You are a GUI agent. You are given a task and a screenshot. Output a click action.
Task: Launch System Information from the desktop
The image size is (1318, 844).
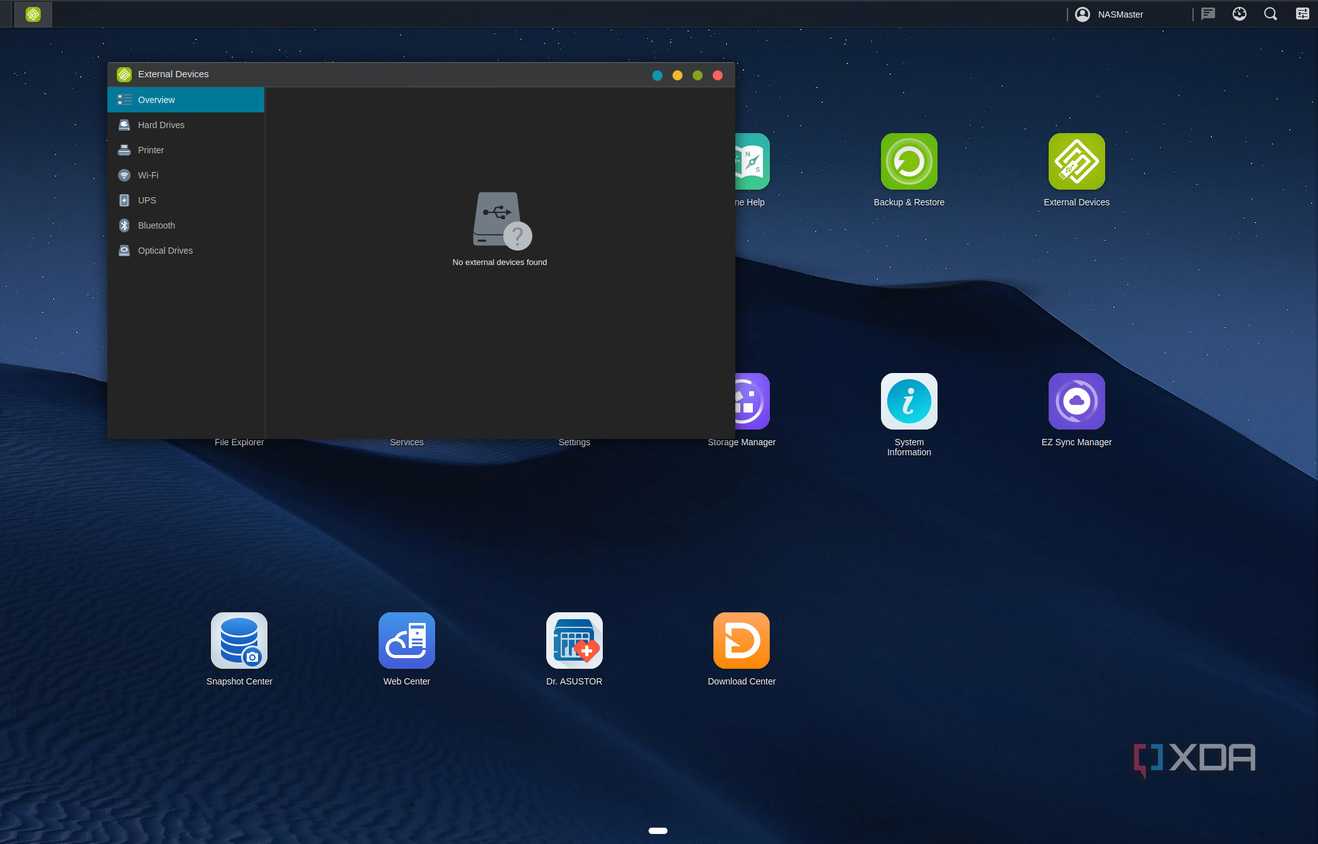(909, 401)
